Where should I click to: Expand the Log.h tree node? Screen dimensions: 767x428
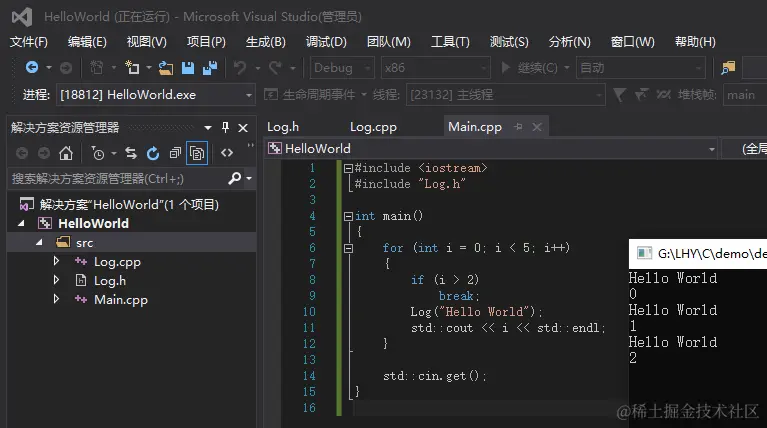click(56, 280)
